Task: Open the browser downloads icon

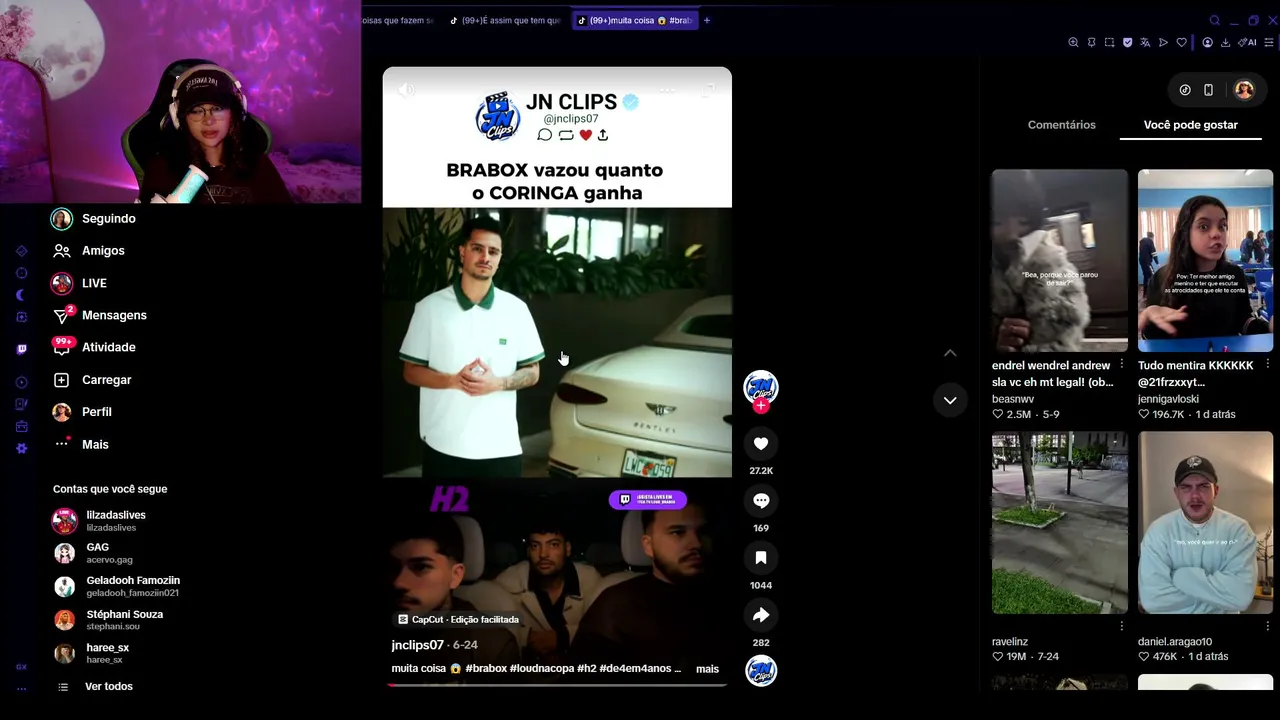Action: pos(1225,43)
